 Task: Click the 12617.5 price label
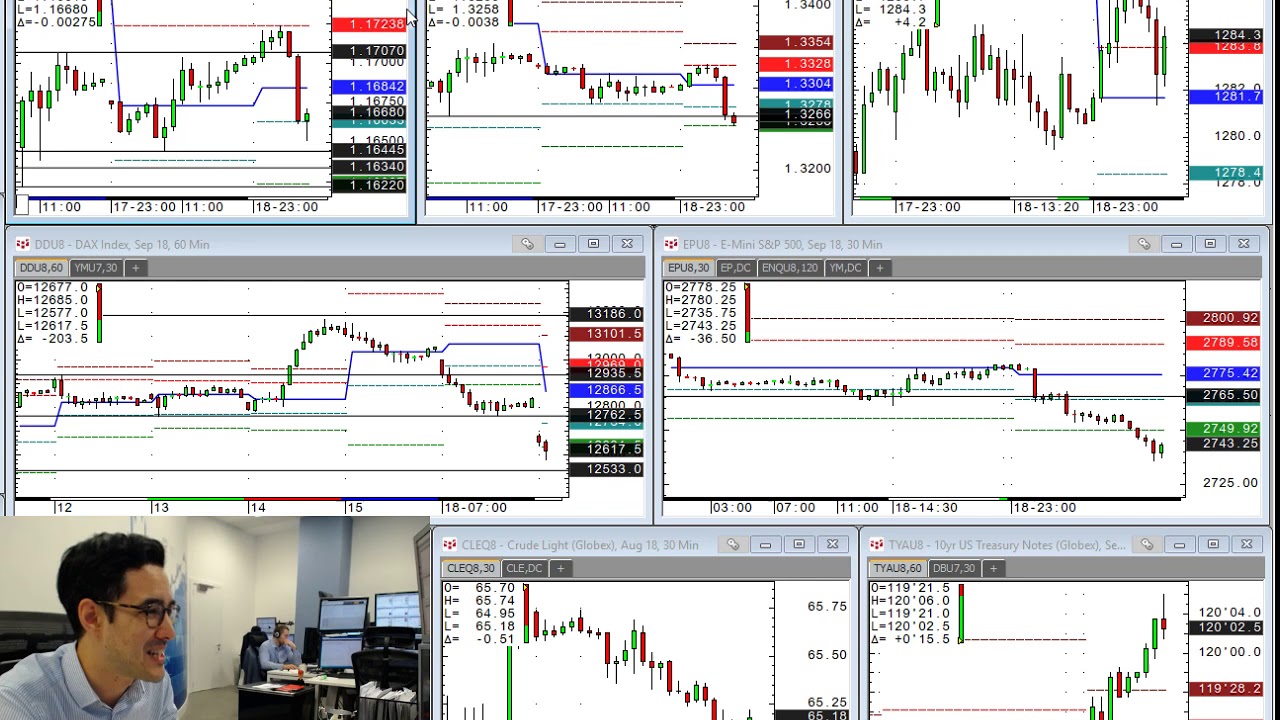point(608,449)
